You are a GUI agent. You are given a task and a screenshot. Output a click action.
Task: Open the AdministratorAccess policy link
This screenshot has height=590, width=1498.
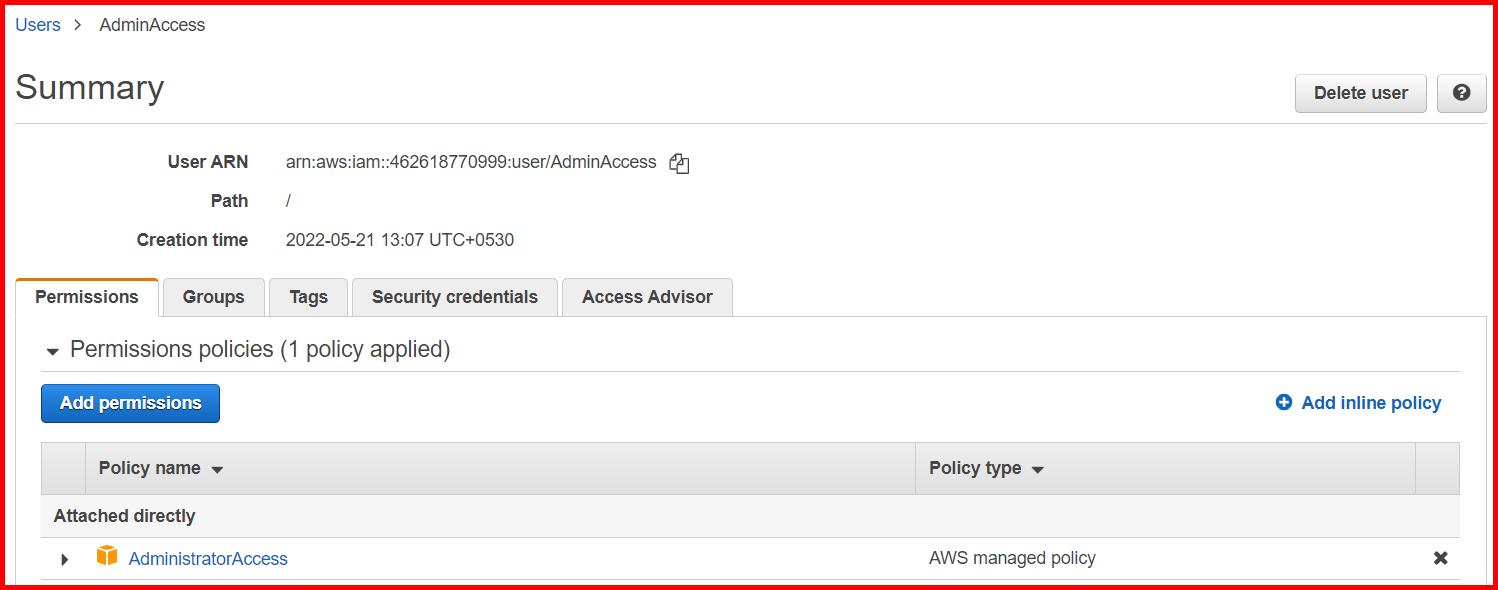click(x=207, y=558)
